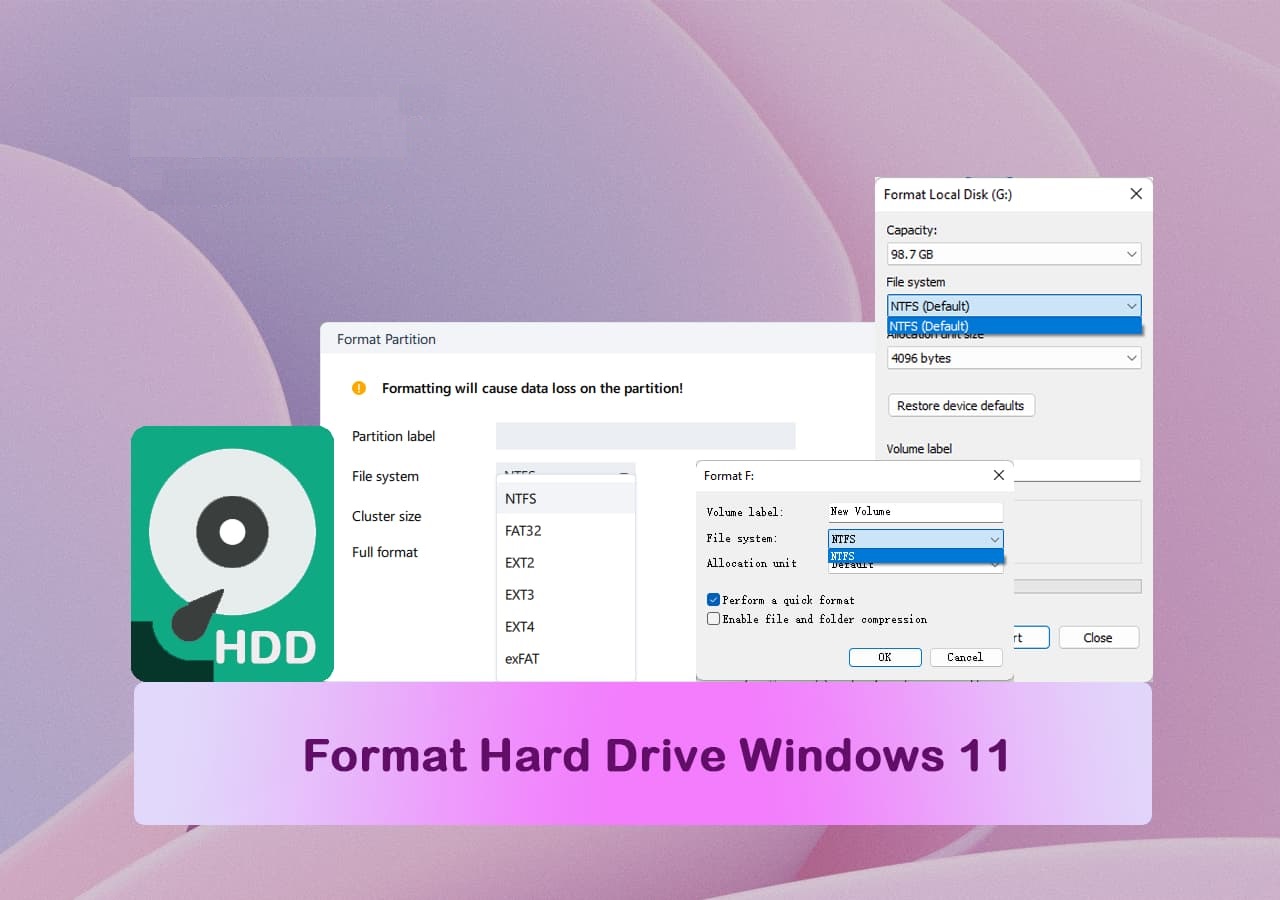Image resolution: width=1280 pixels, height=900 pixels.
Task: Click Cancel in the Format F: dialog
Action: (x=965, y=657)
